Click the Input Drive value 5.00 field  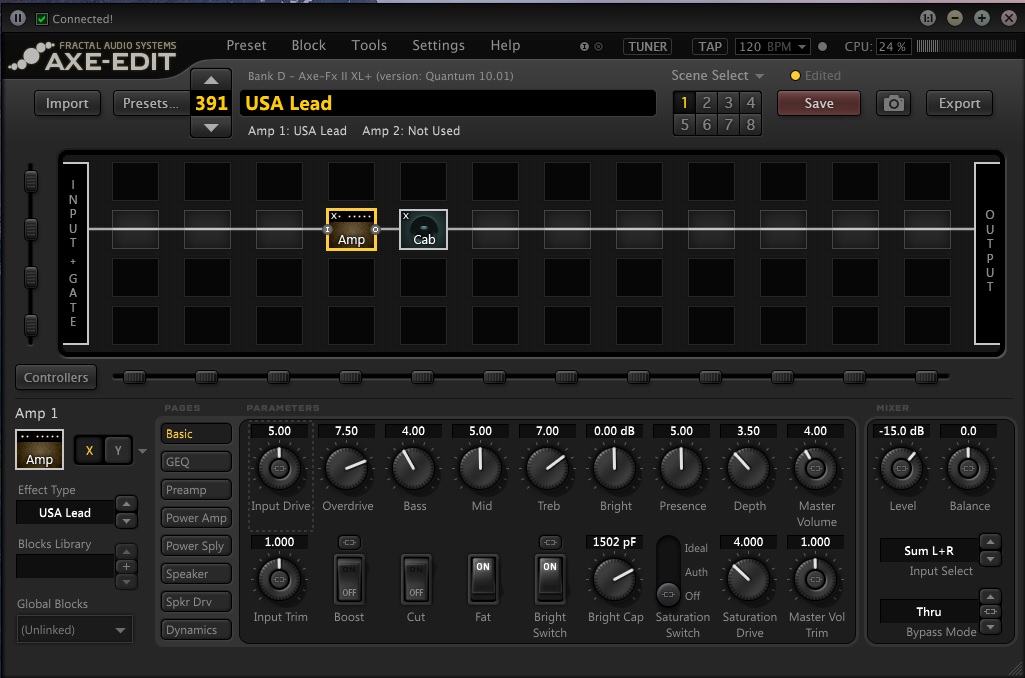click(279, 431)
